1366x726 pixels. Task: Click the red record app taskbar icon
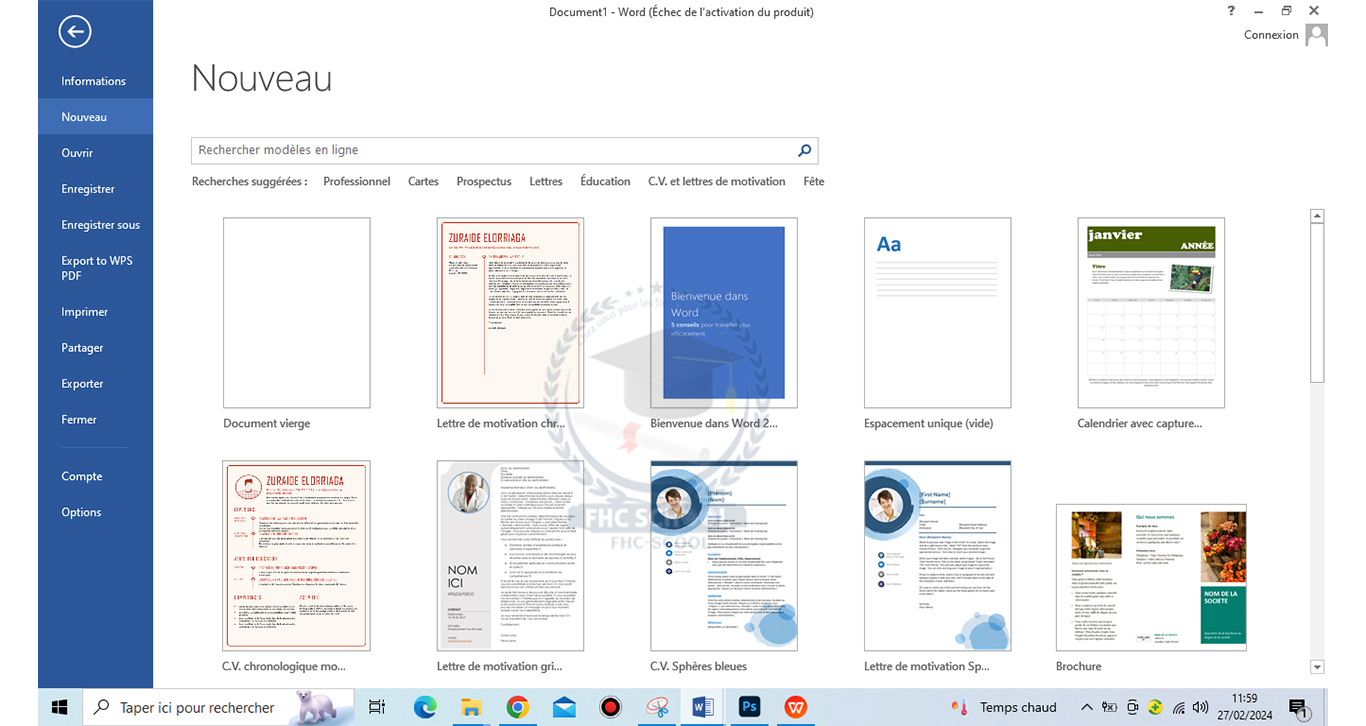[611, 707]
